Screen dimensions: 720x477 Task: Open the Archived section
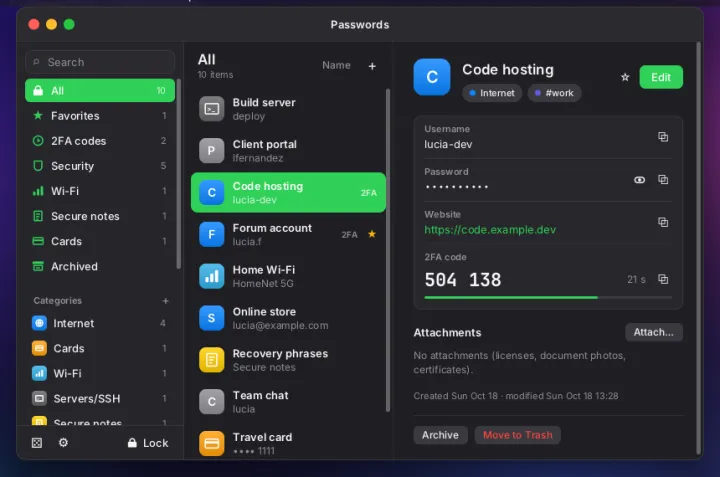(100, 266)
